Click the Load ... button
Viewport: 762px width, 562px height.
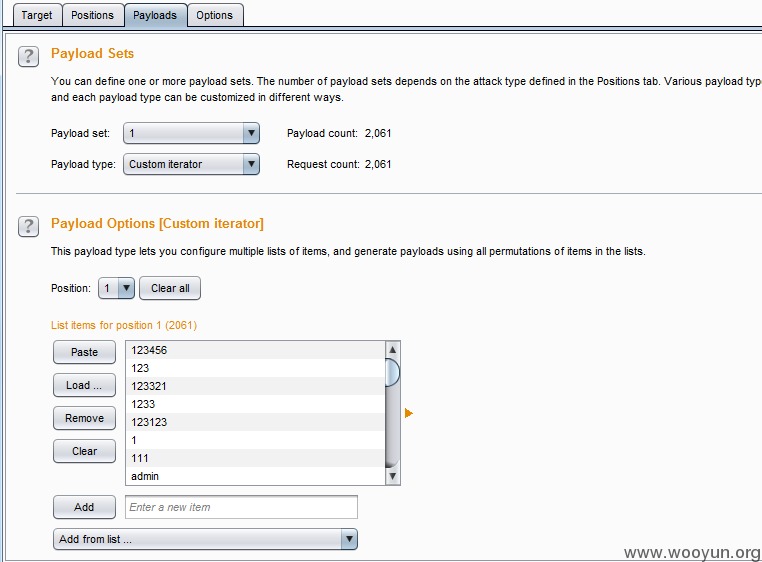pos(85,385)
